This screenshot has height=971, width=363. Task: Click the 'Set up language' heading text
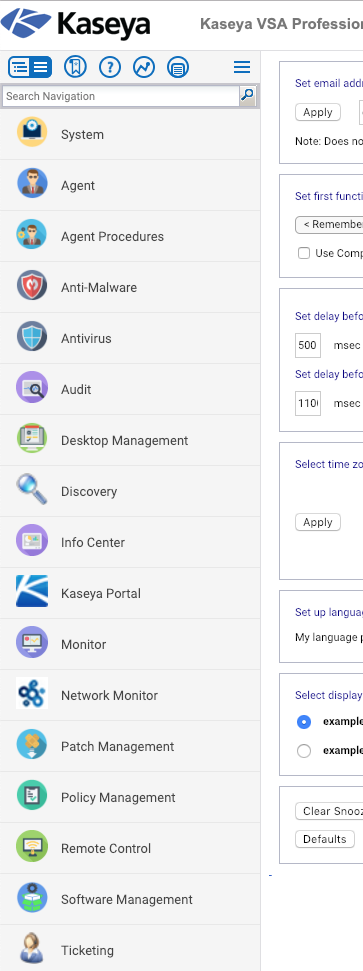329,612
